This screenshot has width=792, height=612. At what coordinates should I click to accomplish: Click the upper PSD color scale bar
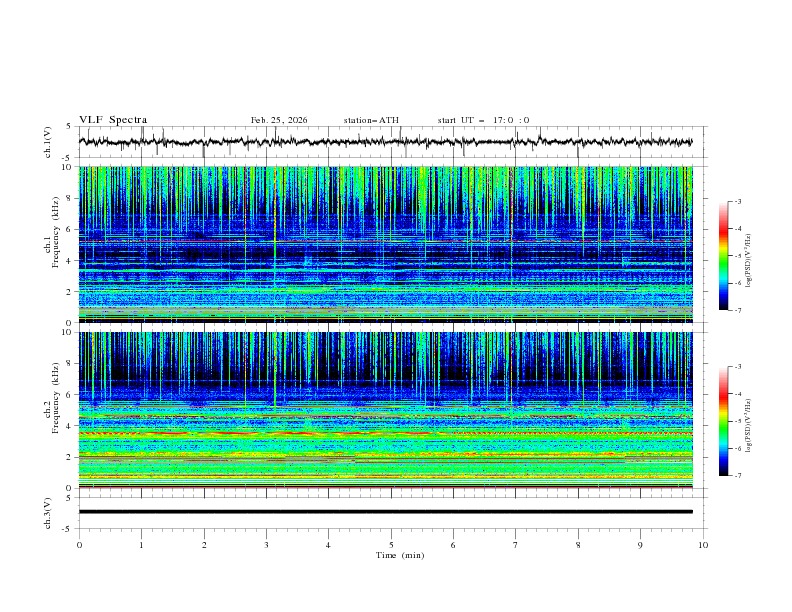pyautogui.click(x=723, y=256)
